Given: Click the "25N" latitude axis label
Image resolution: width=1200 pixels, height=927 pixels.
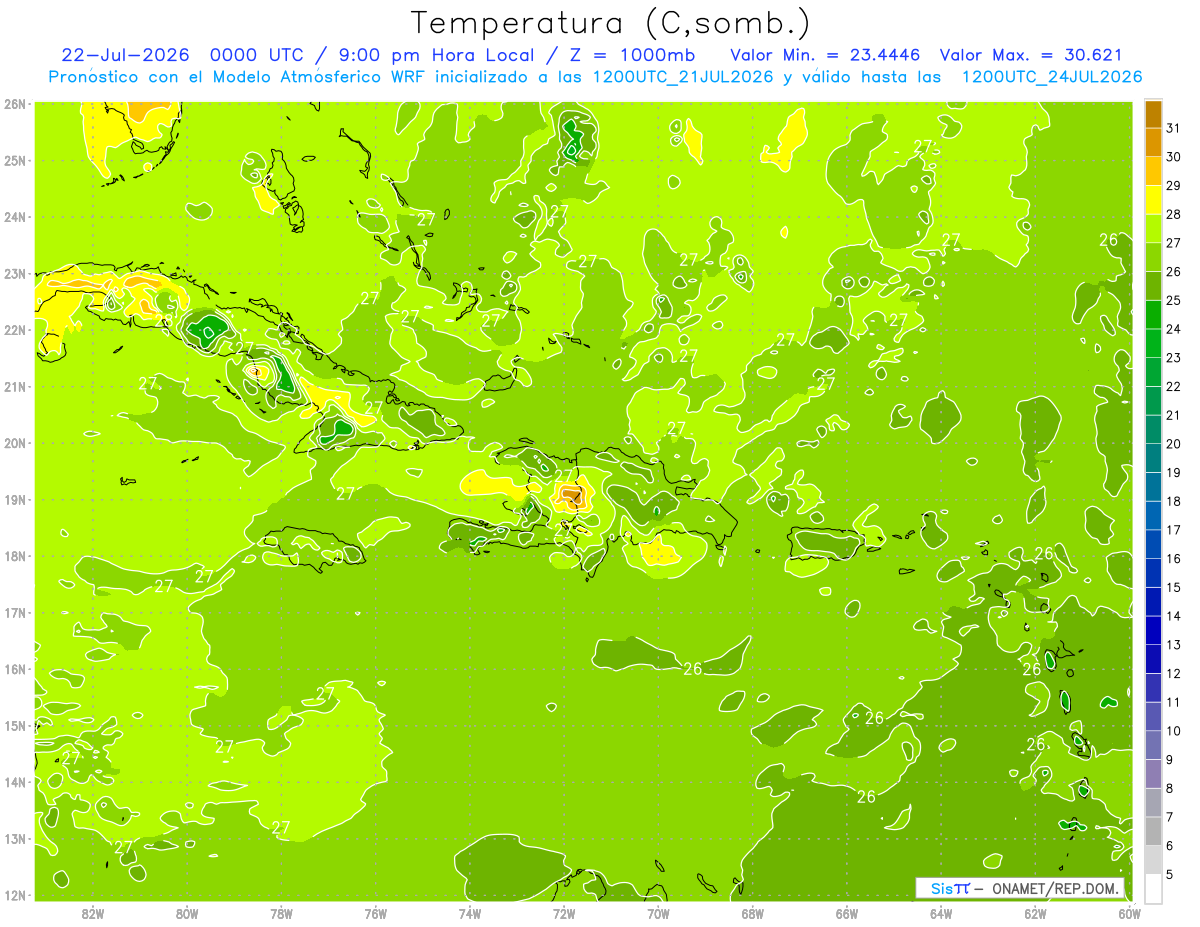Looking at the screenshot, I should tap(14, 160).
